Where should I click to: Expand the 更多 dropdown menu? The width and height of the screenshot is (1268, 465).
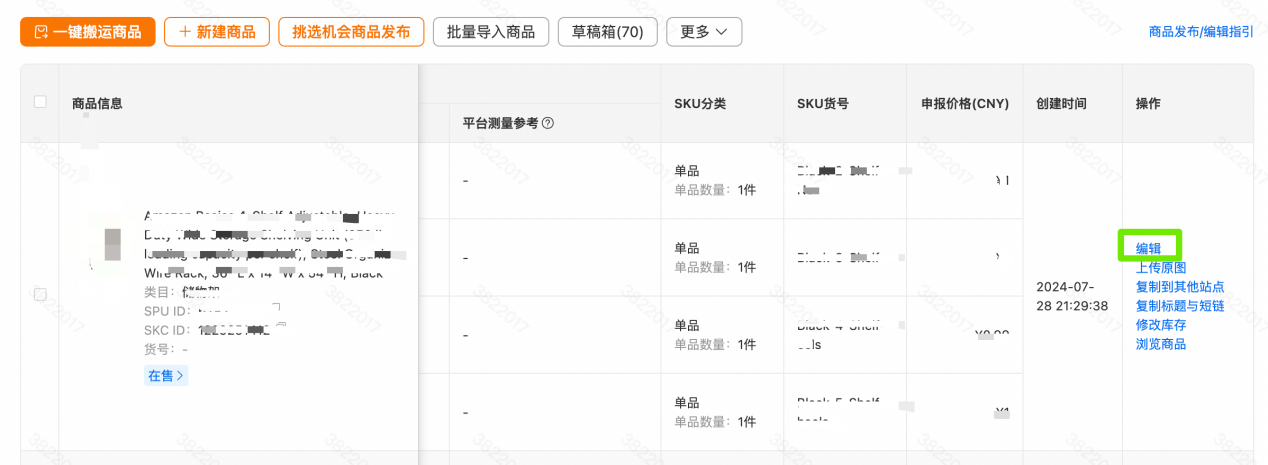(x=704, y=32)
